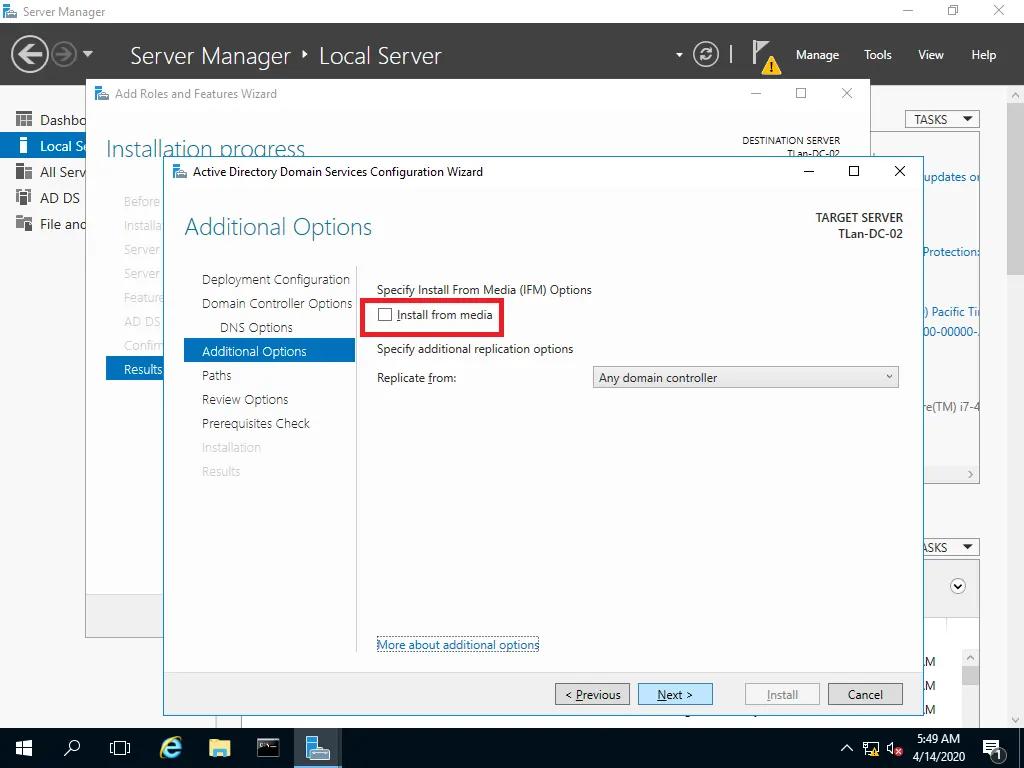Viewport: 1024px width, 768px height.
Task: Select Deployment Configuration step
Action: (x=276, y=280)
